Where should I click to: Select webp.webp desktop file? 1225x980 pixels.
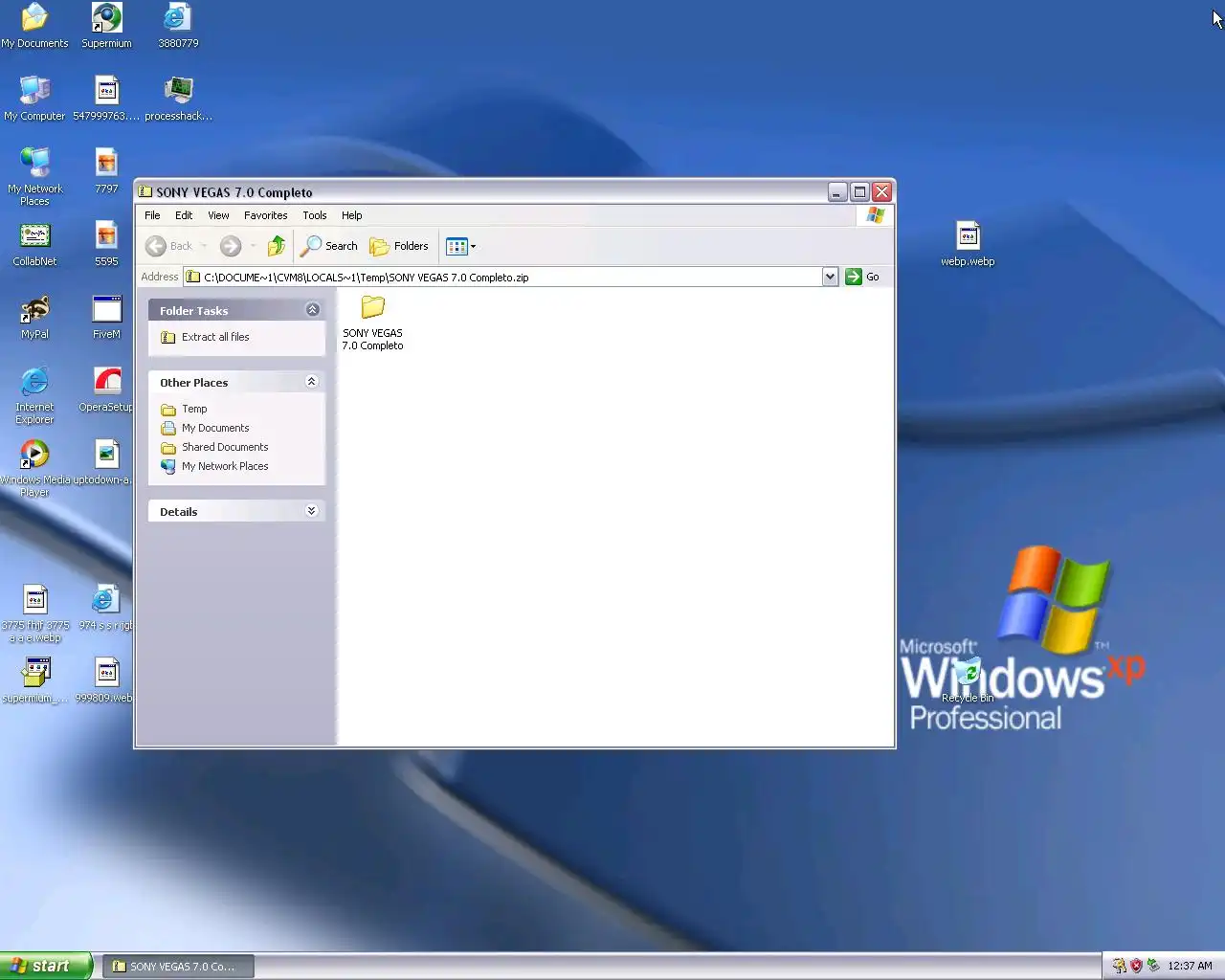point(968,244)
